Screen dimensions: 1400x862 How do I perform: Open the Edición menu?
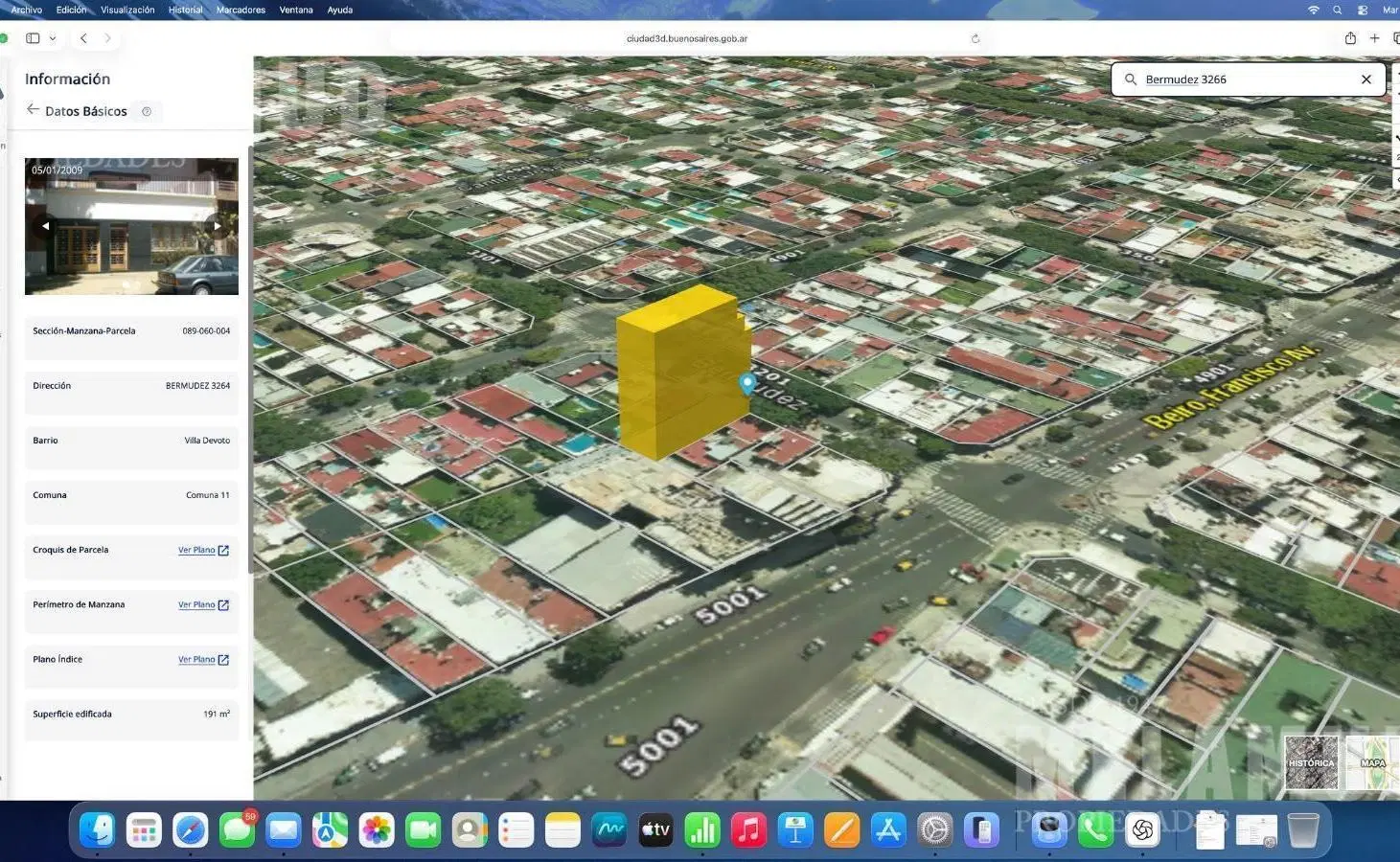(71, 10)
